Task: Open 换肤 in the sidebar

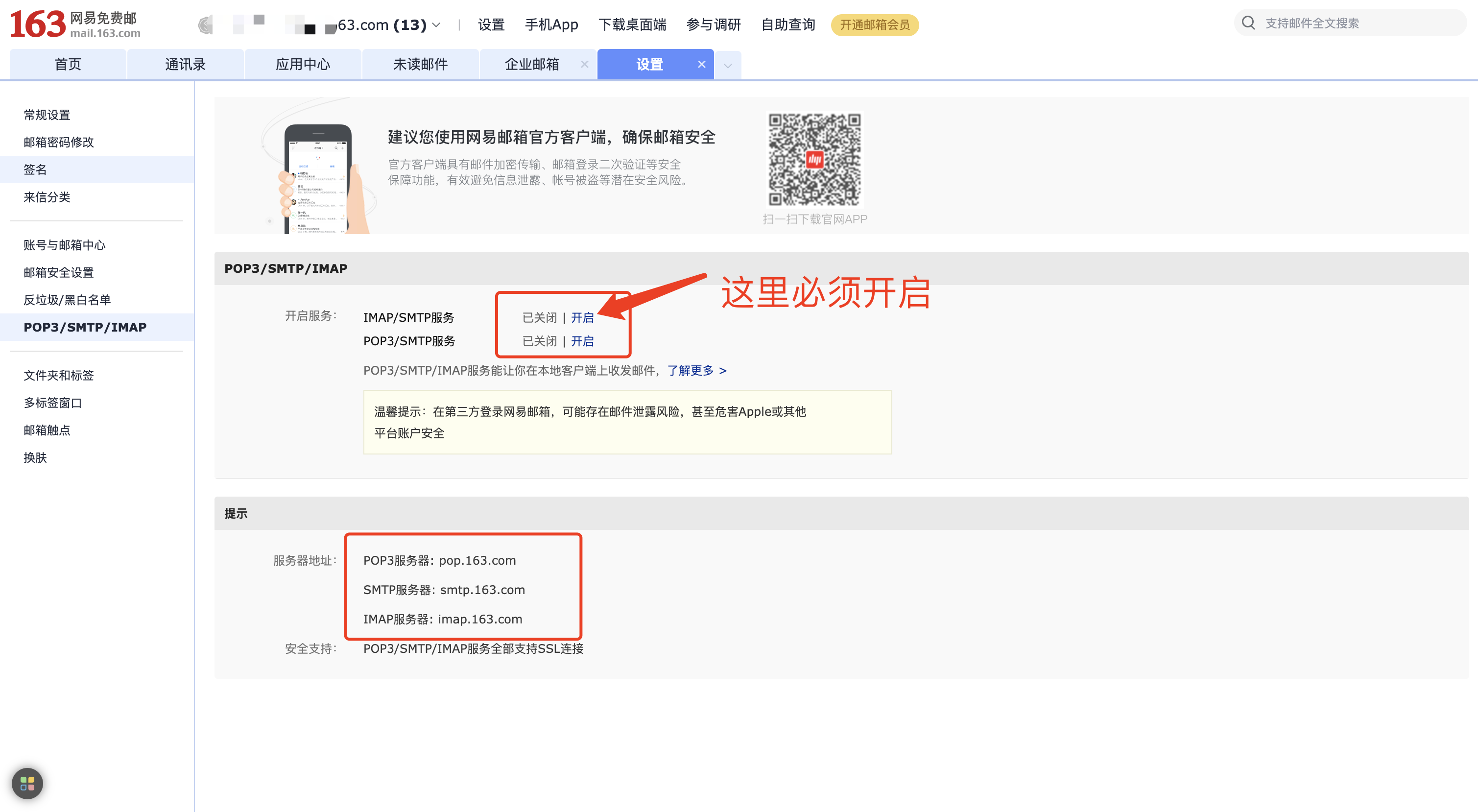Action: 35,457
